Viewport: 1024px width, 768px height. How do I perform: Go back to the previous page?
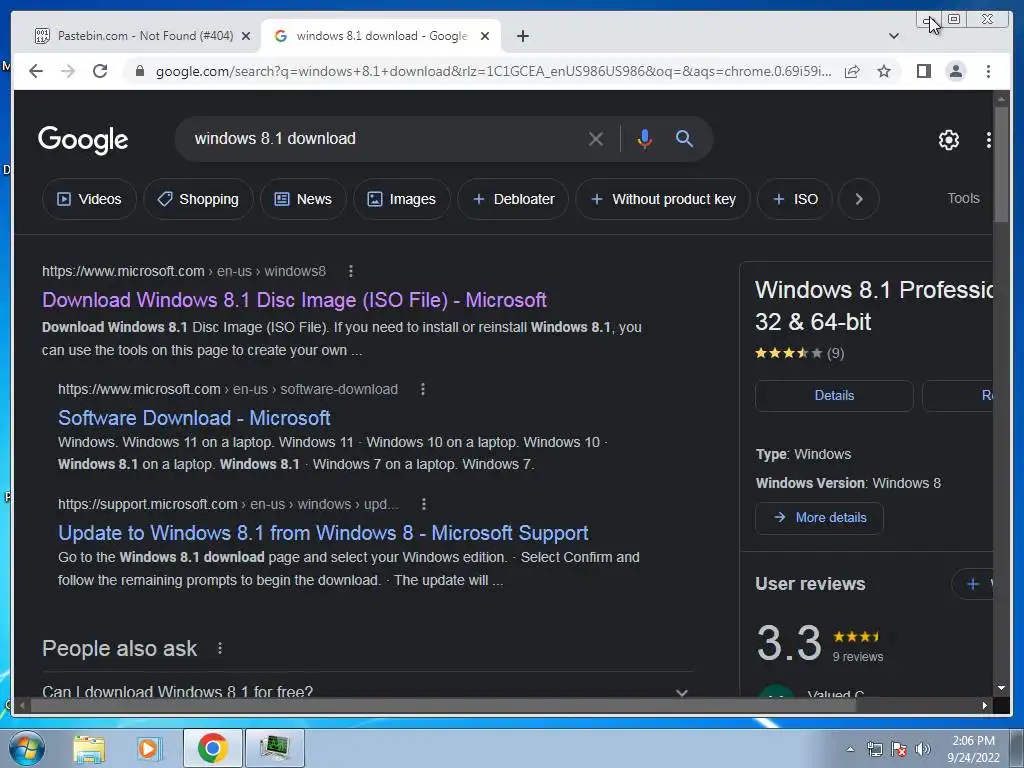(36, 71)
